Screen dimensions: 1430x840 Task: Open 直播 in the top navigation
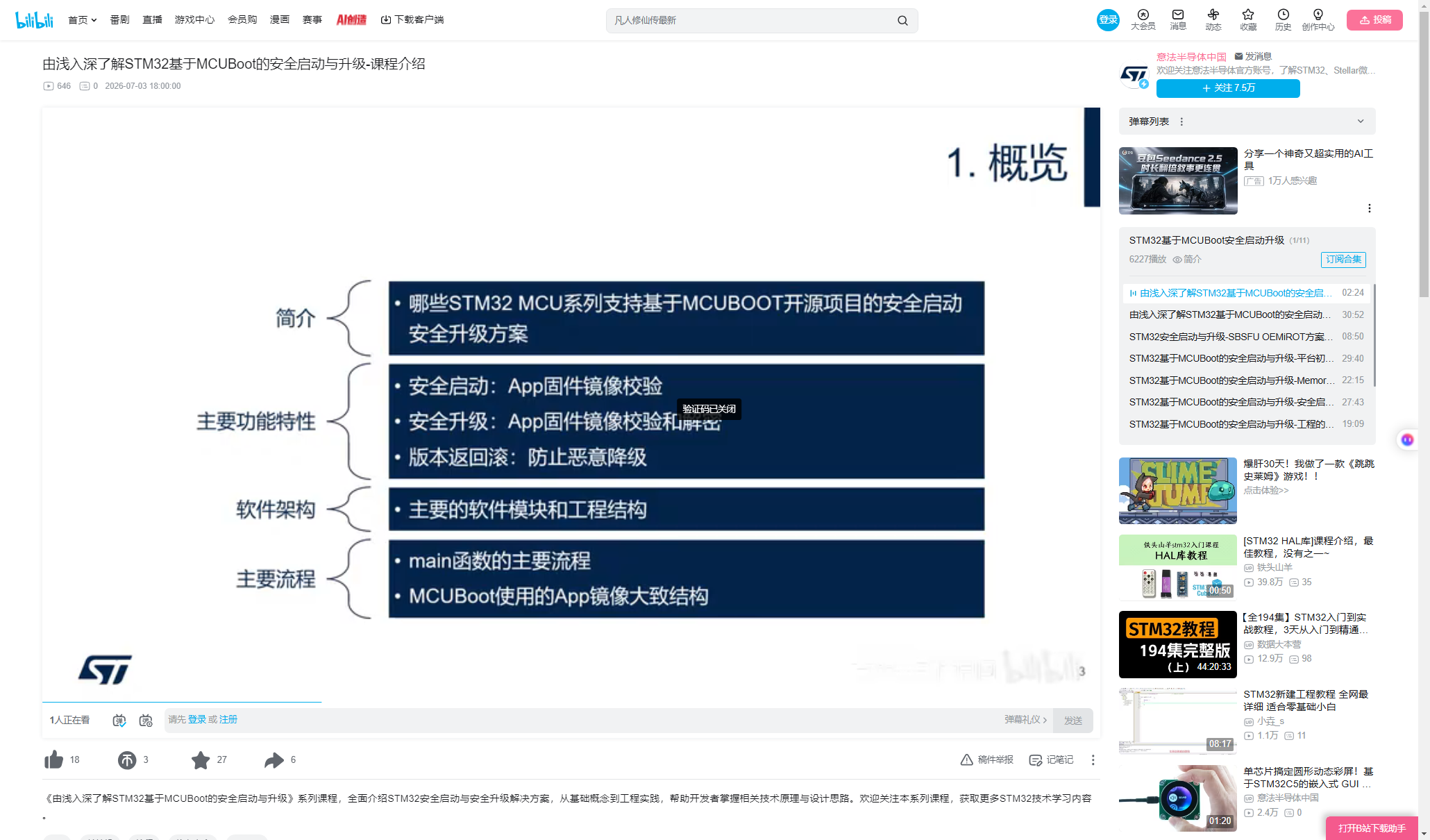tap(152, 20)
